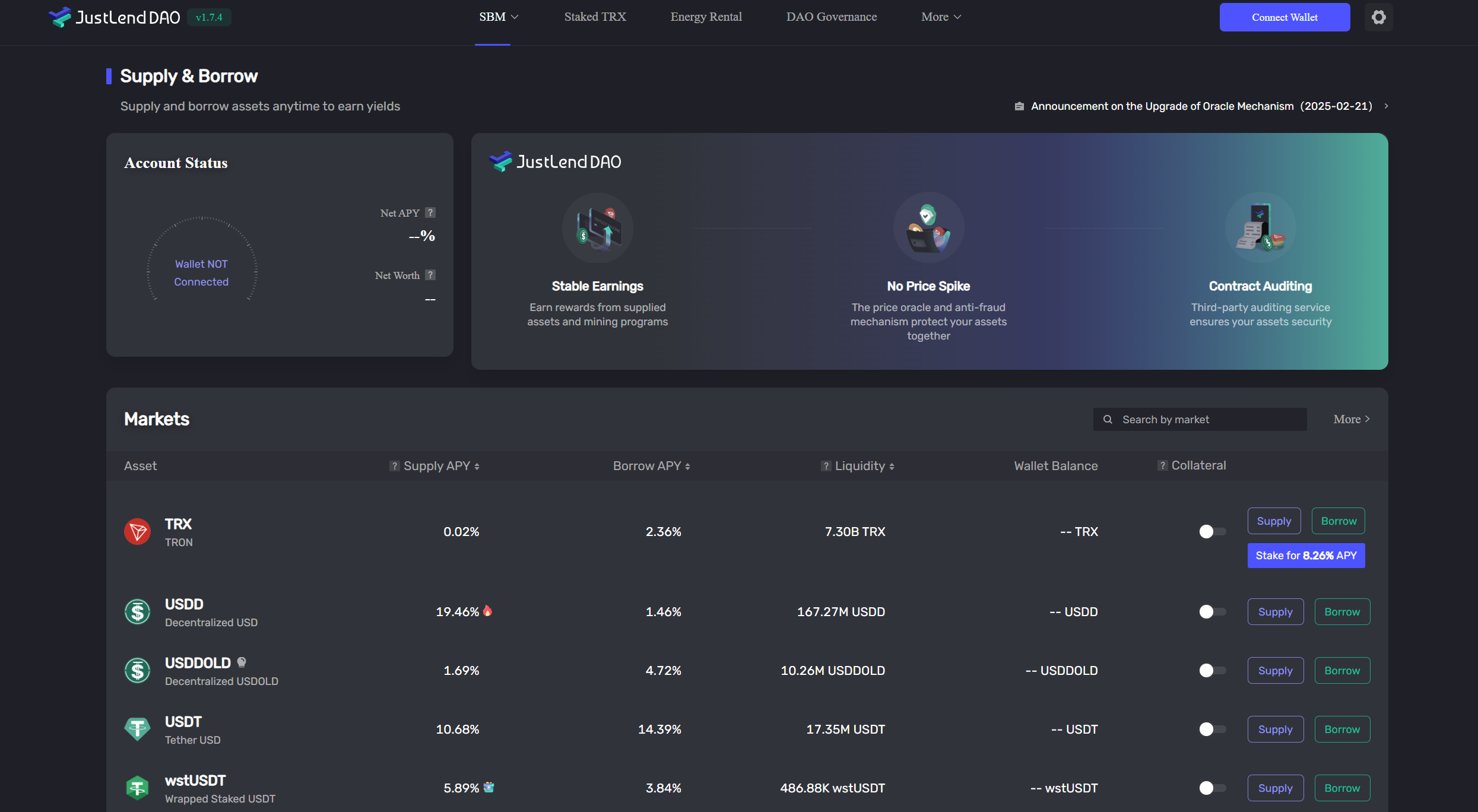Click the Net APY help icon
The width and height of the screenshot is (1478, 812).
pos(430,212)
